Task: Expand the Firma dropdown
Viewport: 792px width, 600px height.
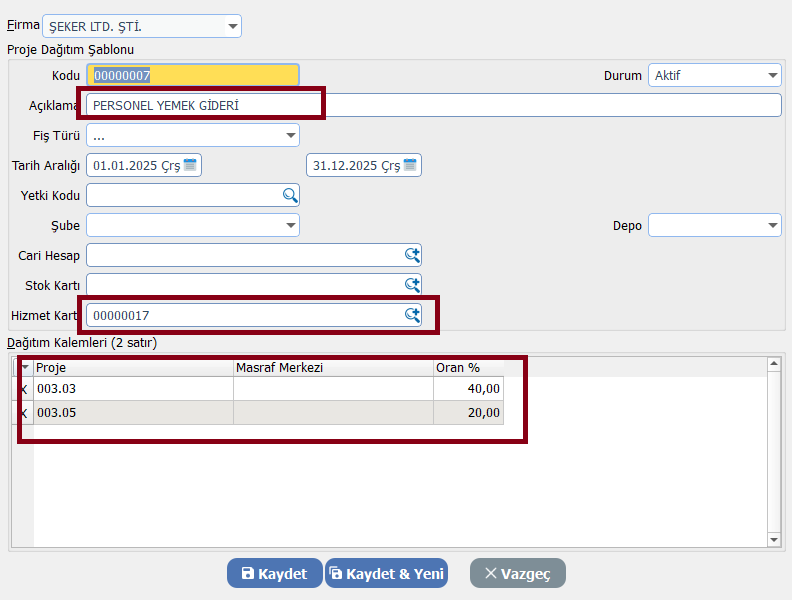Action: tap(232, 25)
